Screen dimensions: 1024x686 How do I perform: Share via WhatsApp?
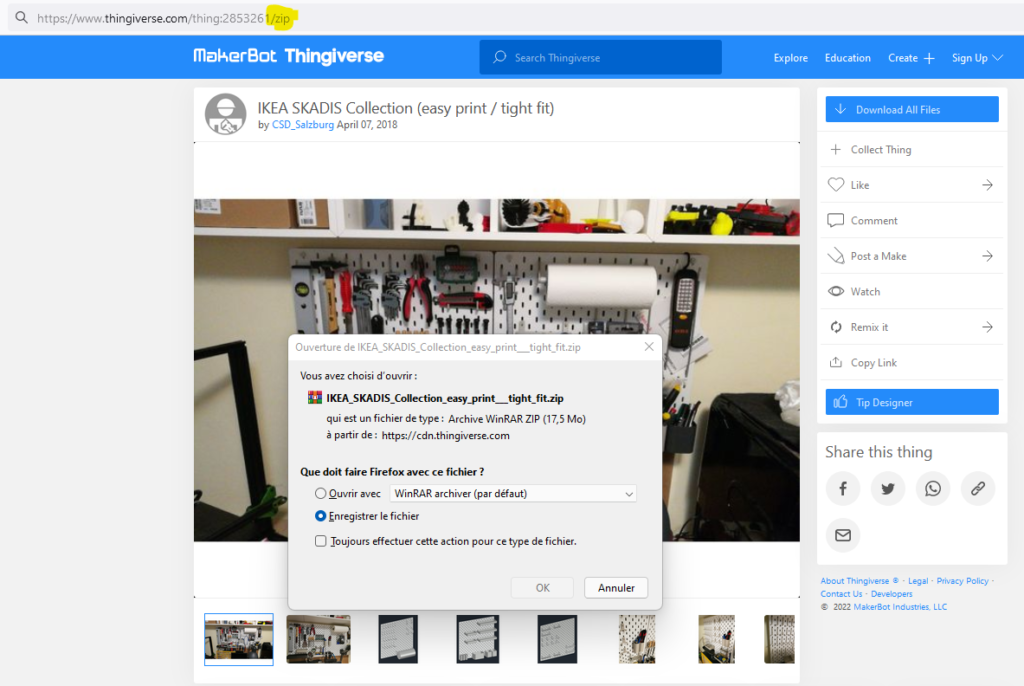pos(933,488)
